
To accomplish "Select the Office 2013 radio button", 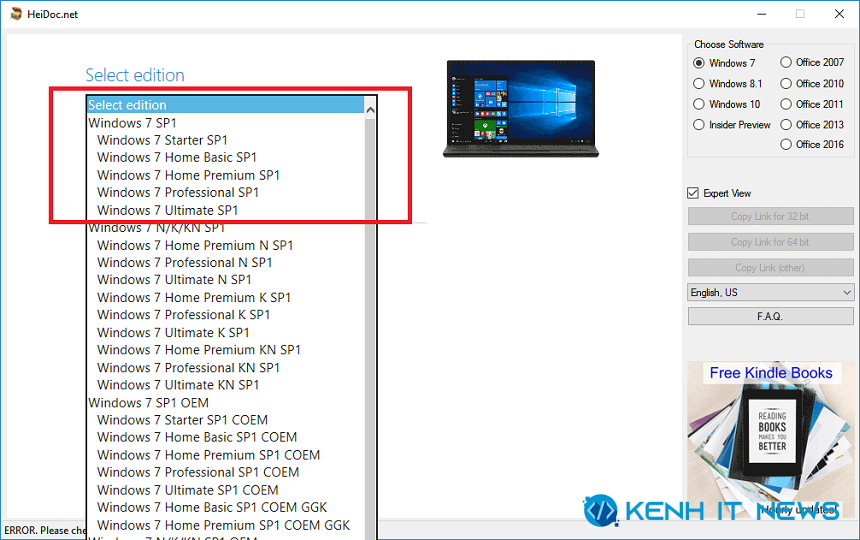I will pos(786,125).
